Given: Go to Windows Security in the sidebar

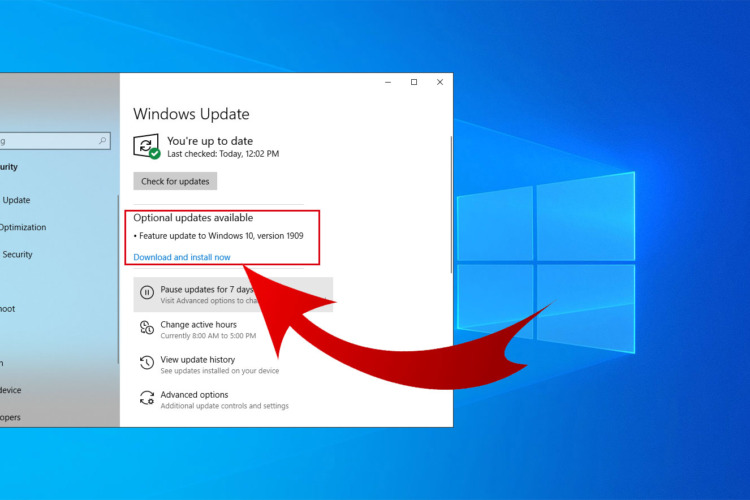Looking at the screenshot, I should [18, 254].
